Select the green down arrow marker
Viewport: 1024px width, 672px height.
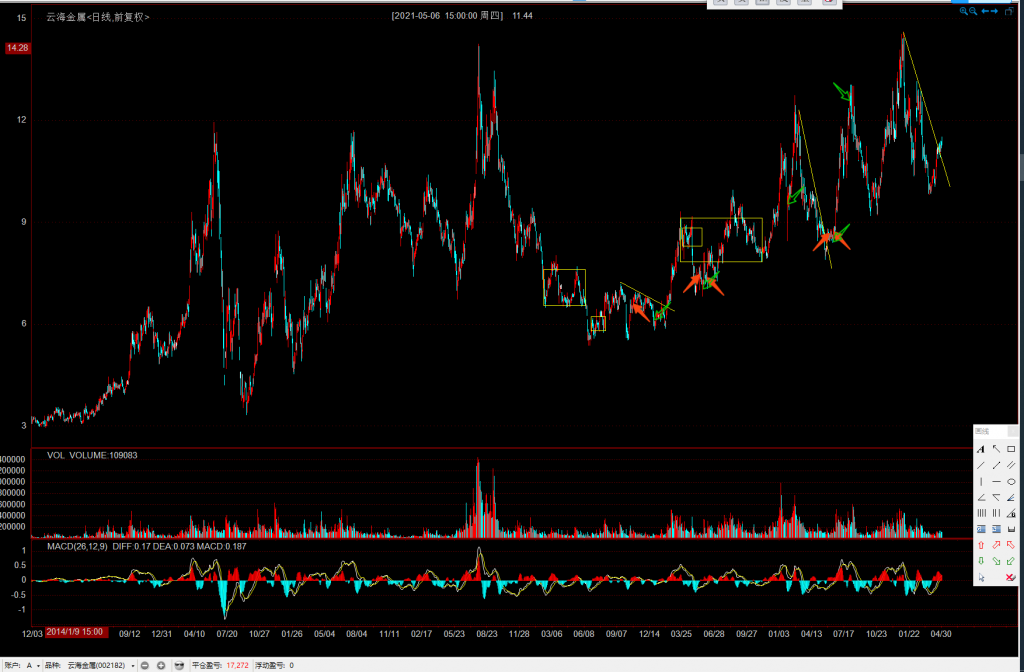coord(981,561)
